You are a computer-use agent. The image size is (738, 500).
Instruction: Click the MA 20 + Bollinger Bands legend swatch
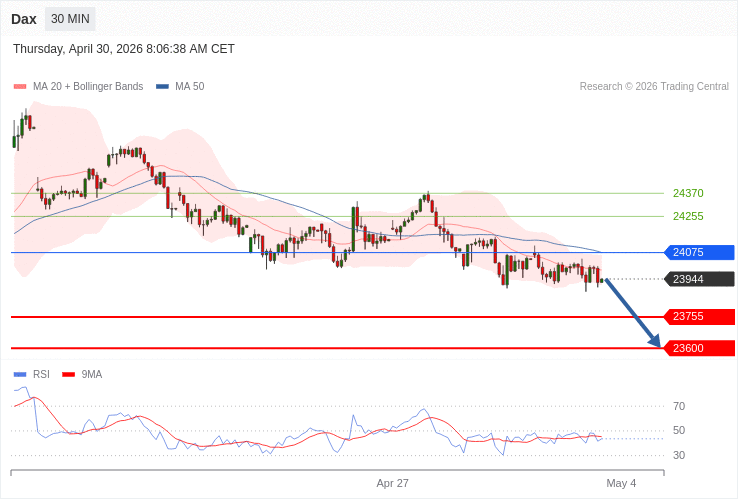pos(20,87)
